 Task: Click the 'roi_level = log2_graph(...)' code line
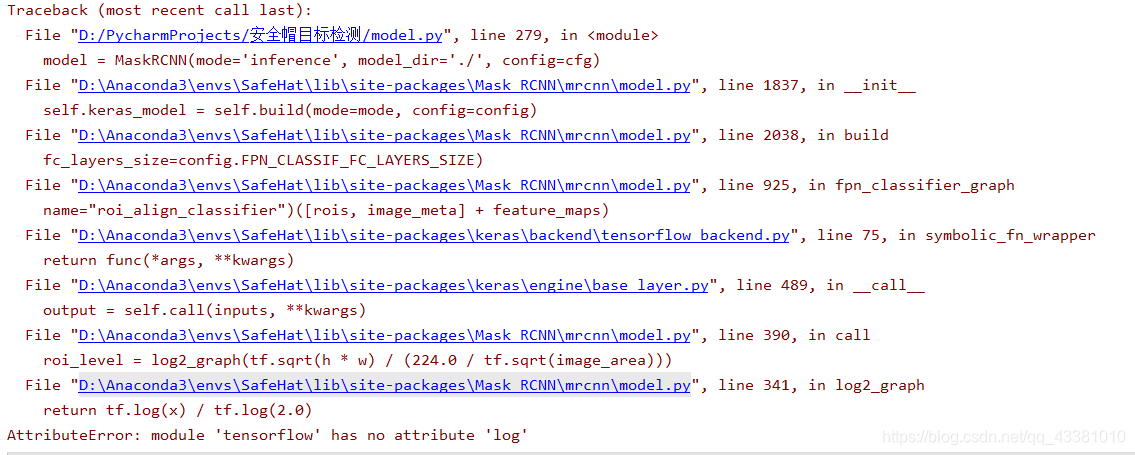[358, 360]
